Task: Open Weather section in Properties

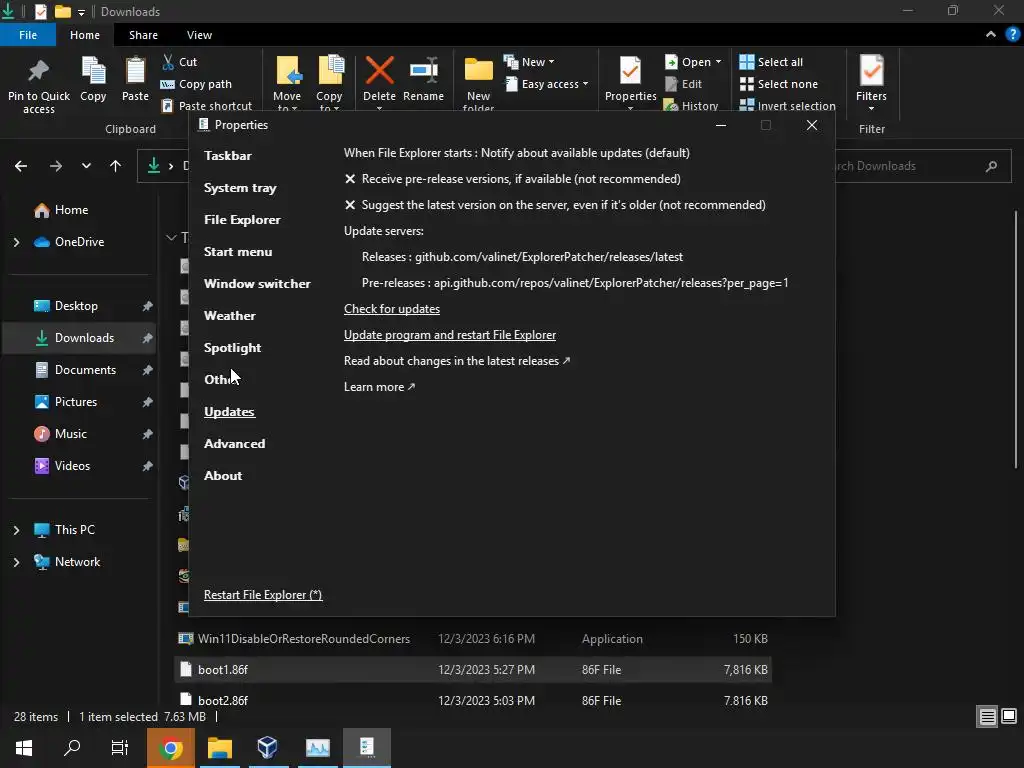Action: pos(229,315)
